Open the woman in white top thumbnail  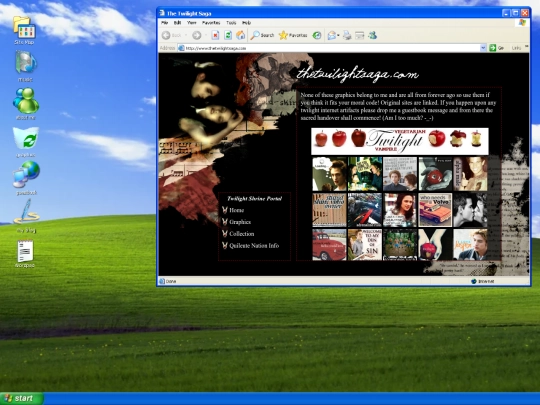(x=400, y=210)
